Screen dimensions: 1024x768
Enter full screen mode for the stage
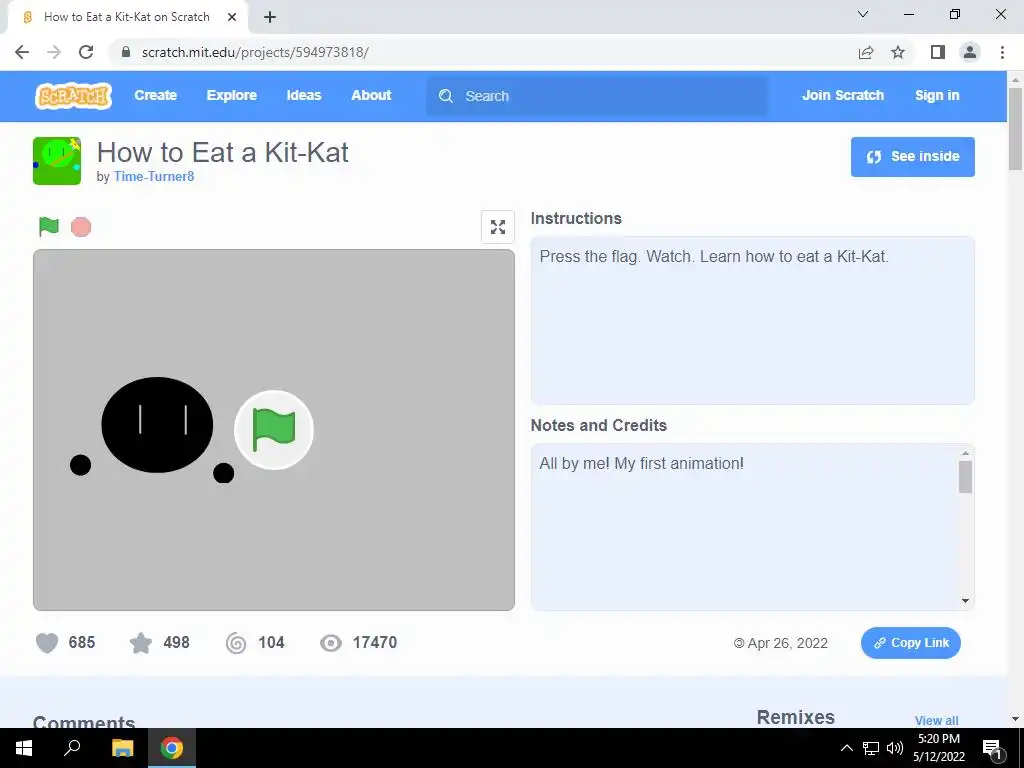498,227
